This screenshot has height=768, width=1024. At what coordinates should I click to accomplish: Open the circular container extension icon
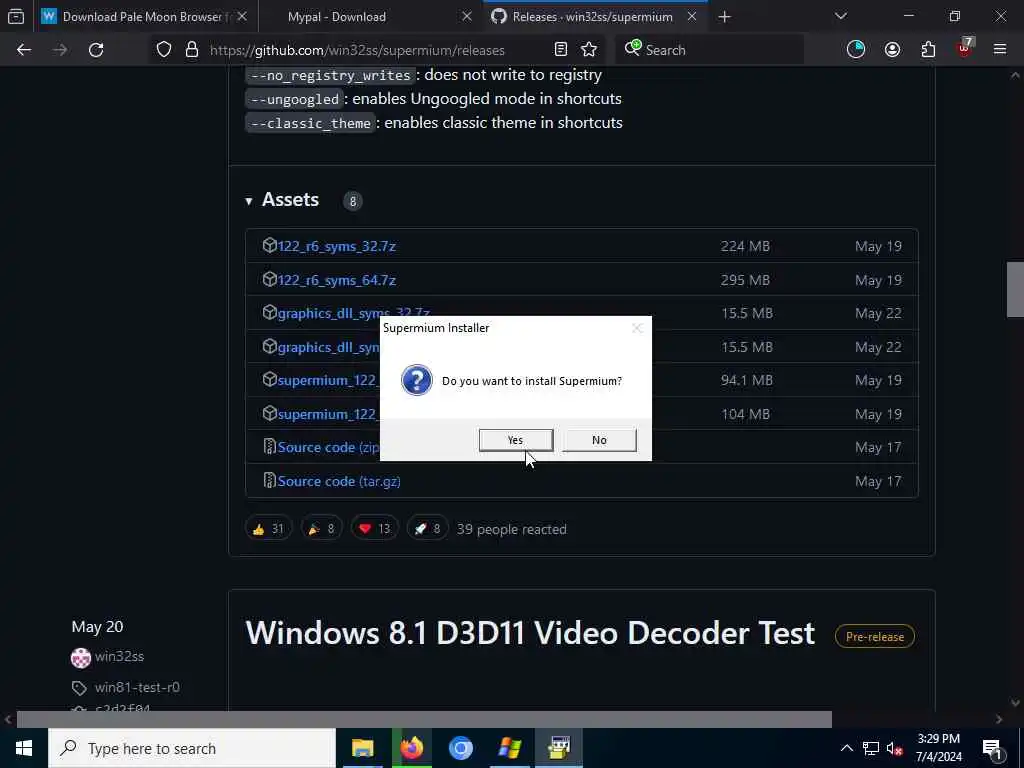click(856, 49)
